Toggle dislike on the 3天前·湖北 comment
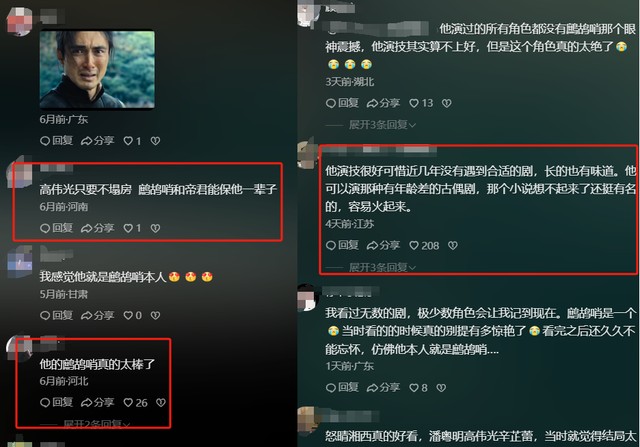Screen dimensions: 640x447 tap(447, 103)
